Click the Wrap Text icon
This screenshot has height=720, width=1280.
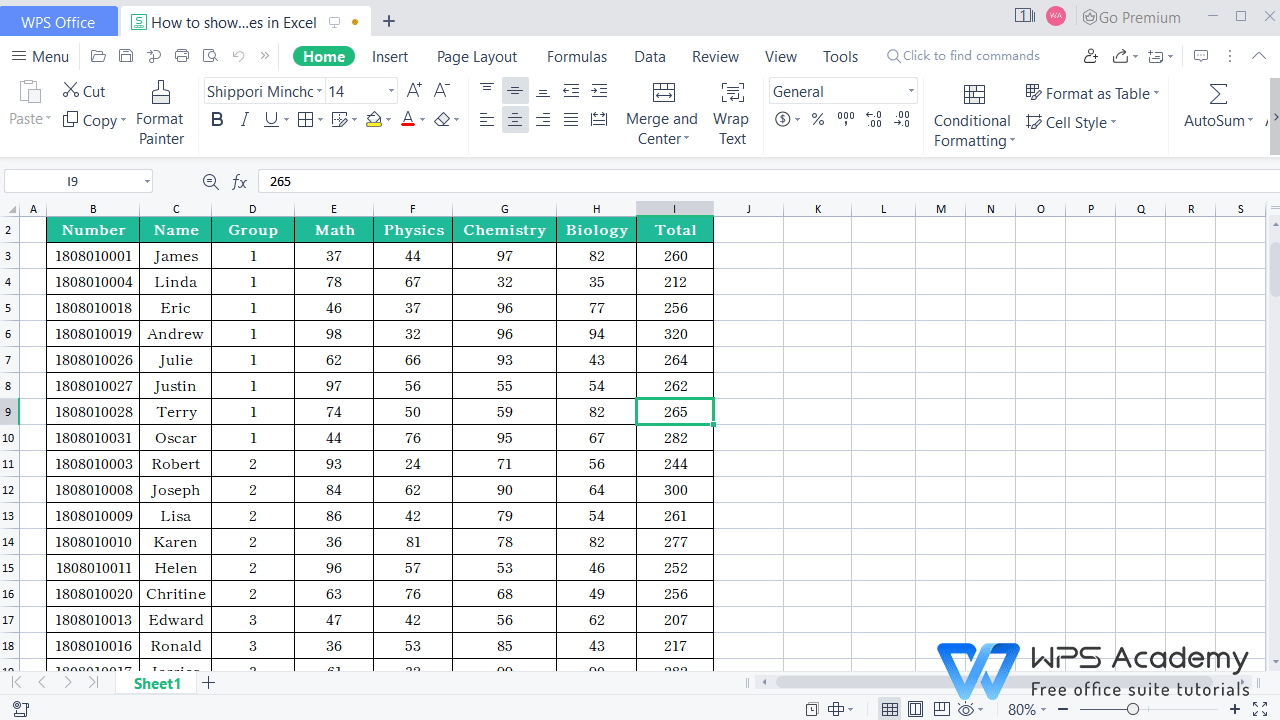click(731, 110)
